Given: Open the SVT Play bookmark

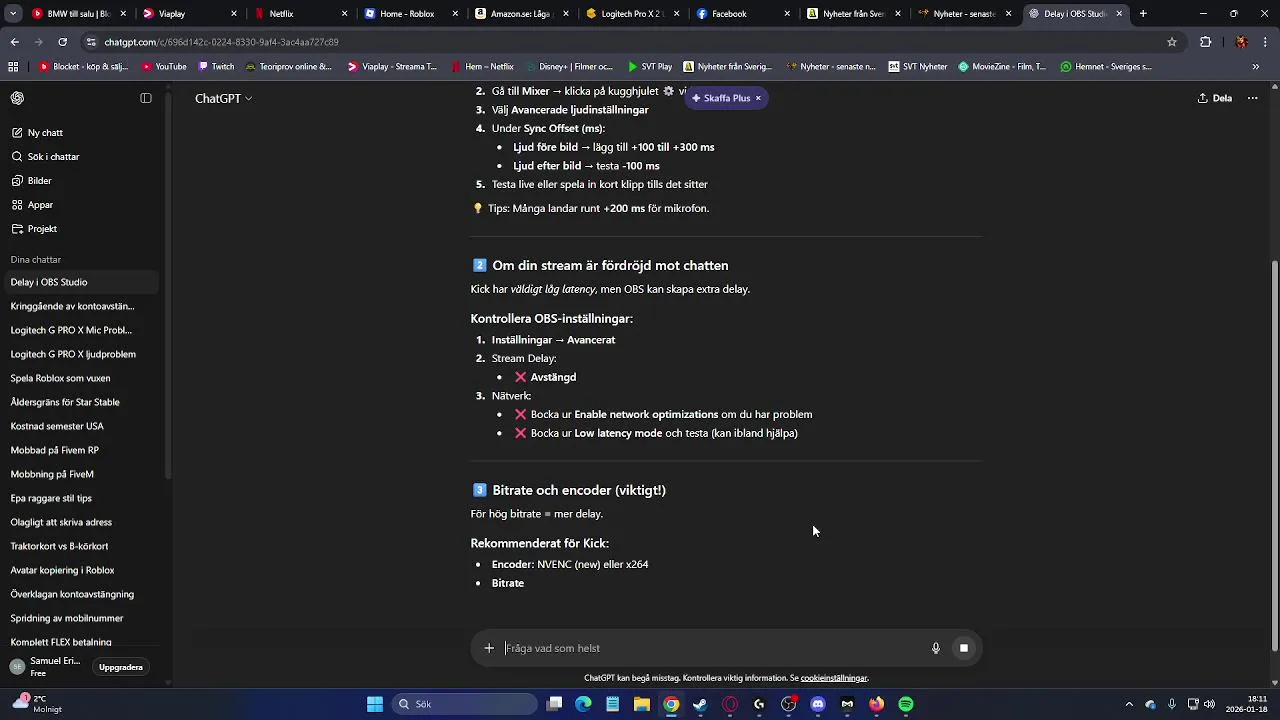Looking at the screenshot, I should click(x=650, y=67).
